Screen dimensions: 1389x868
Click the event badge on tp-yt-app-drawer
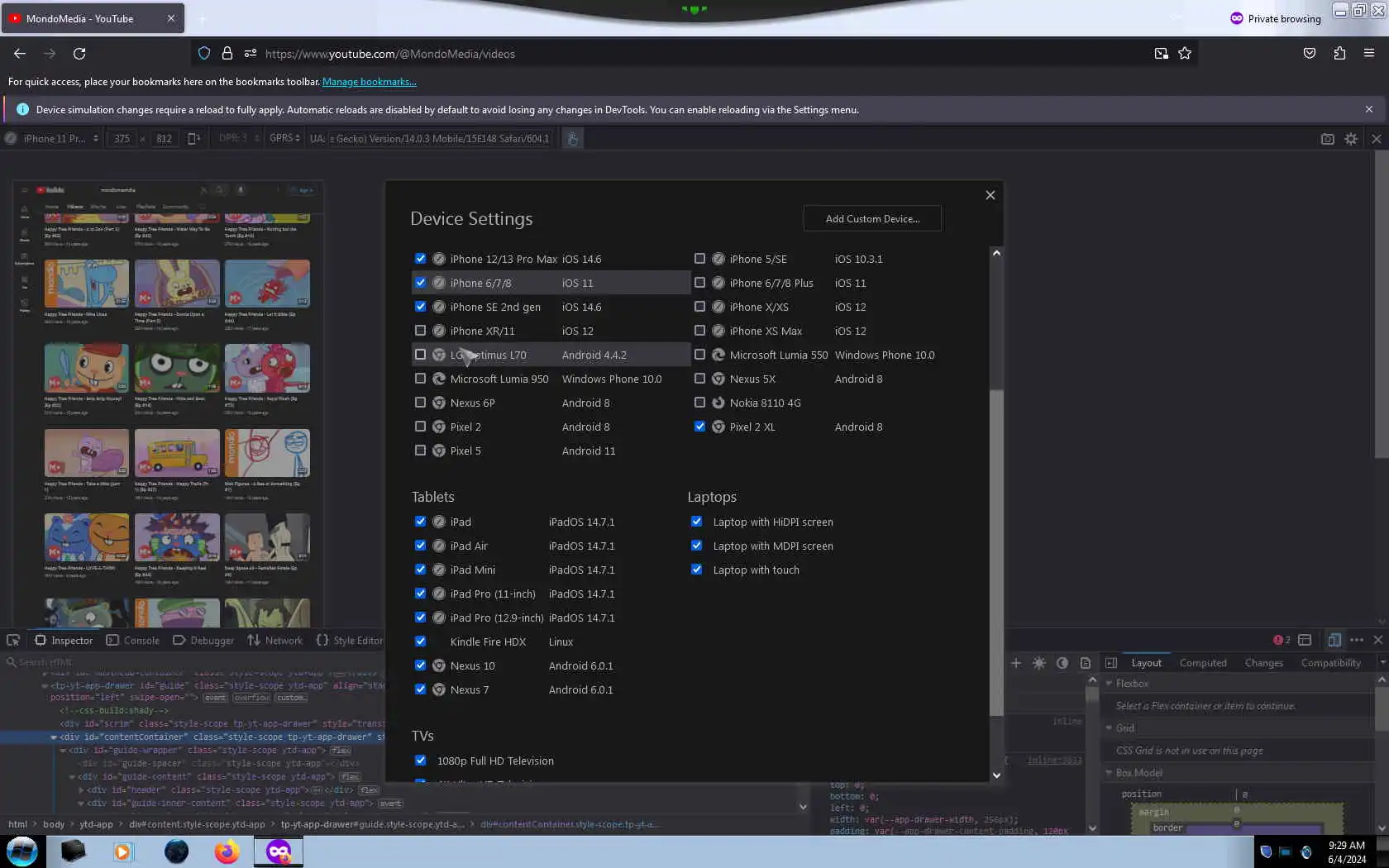[x=215, y=698]
